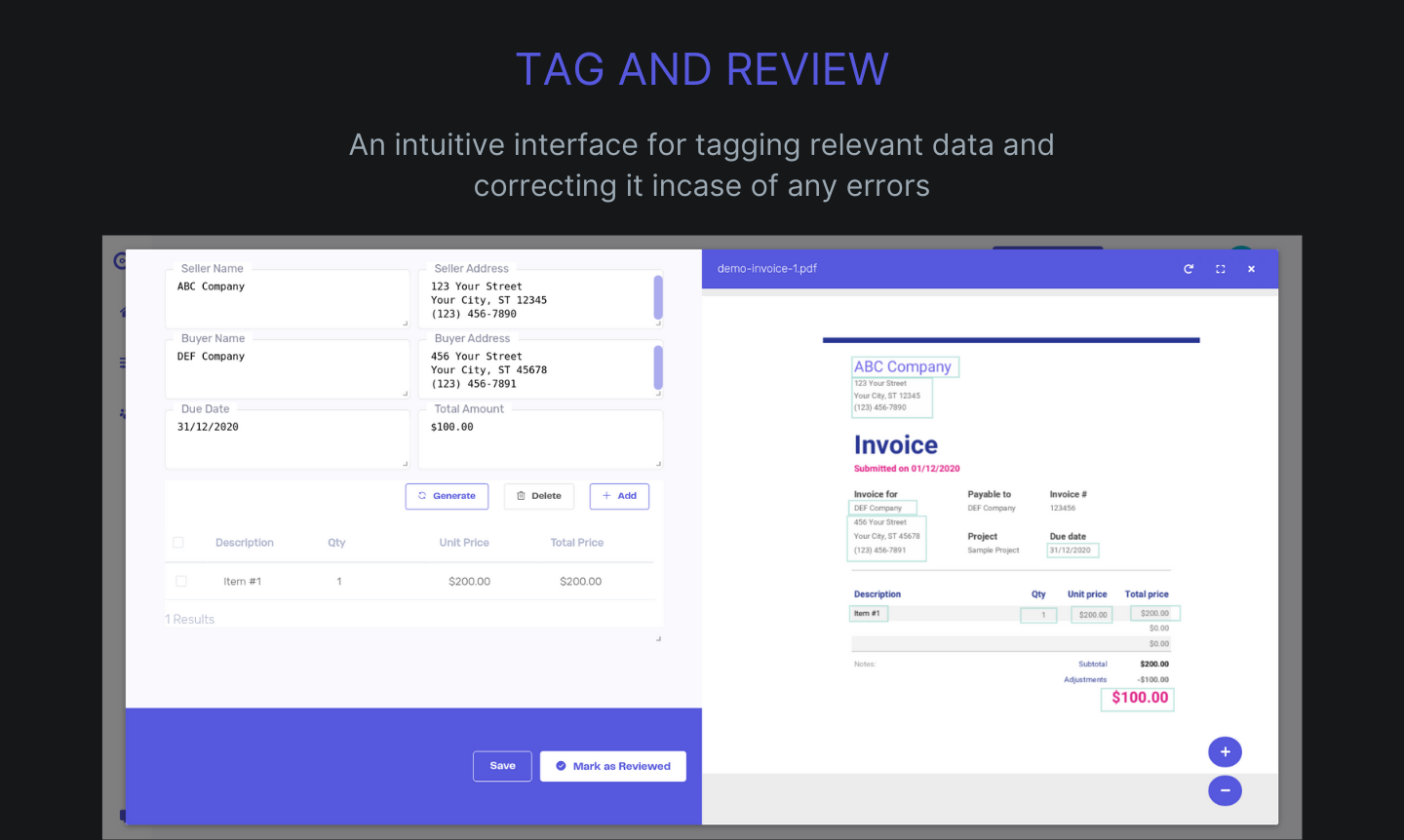Delete the selected line items

(539, 496)
